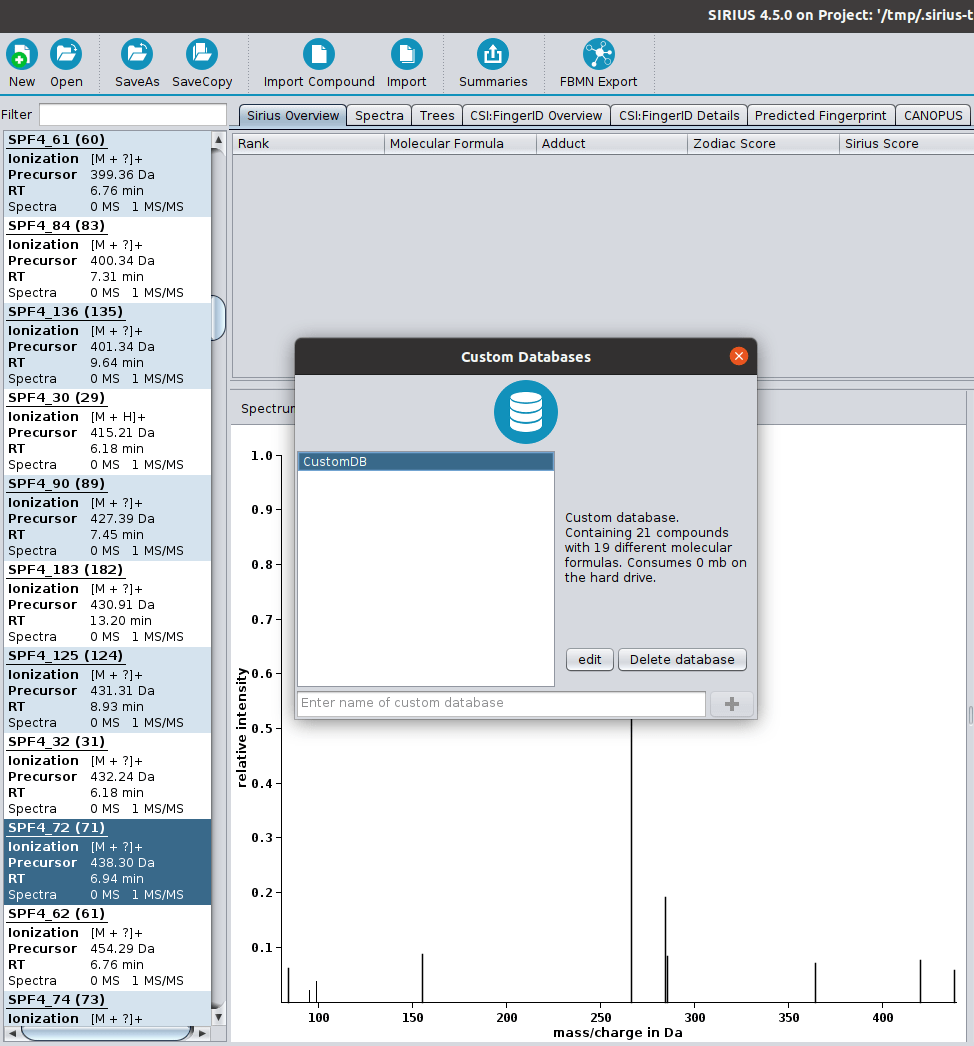
Task: Select compound SPF4_61 (60)
Action: tap(107, 173)
